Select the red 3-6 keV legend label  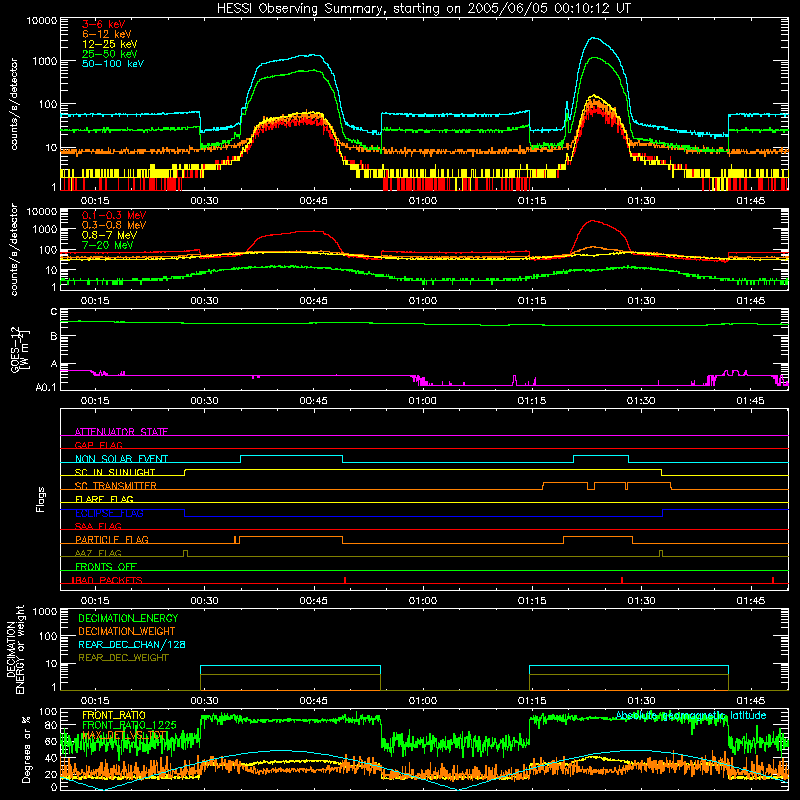coord(103,24)
